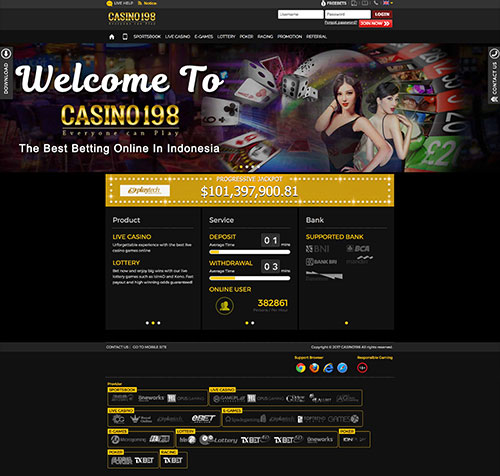The width and height of the screenshot is (500, 476).
Task: Go to the home page icon
Action: (x=112, y=37)
